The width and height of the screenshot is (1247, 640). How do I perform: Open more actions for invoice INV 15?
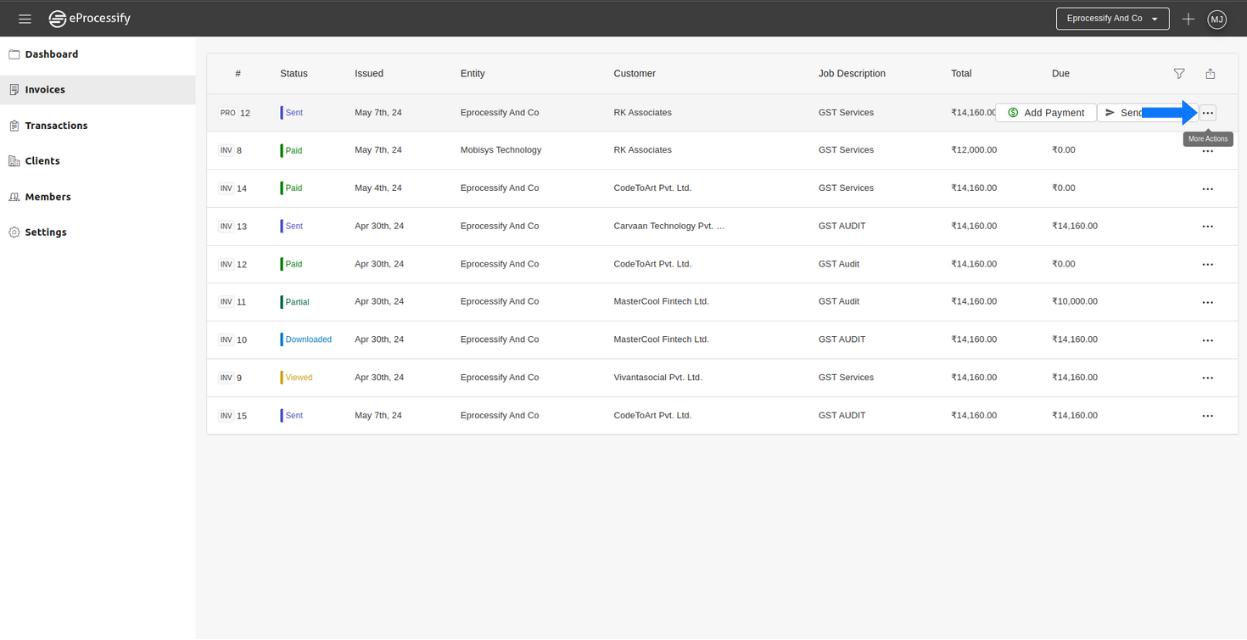click(1208, 416)
